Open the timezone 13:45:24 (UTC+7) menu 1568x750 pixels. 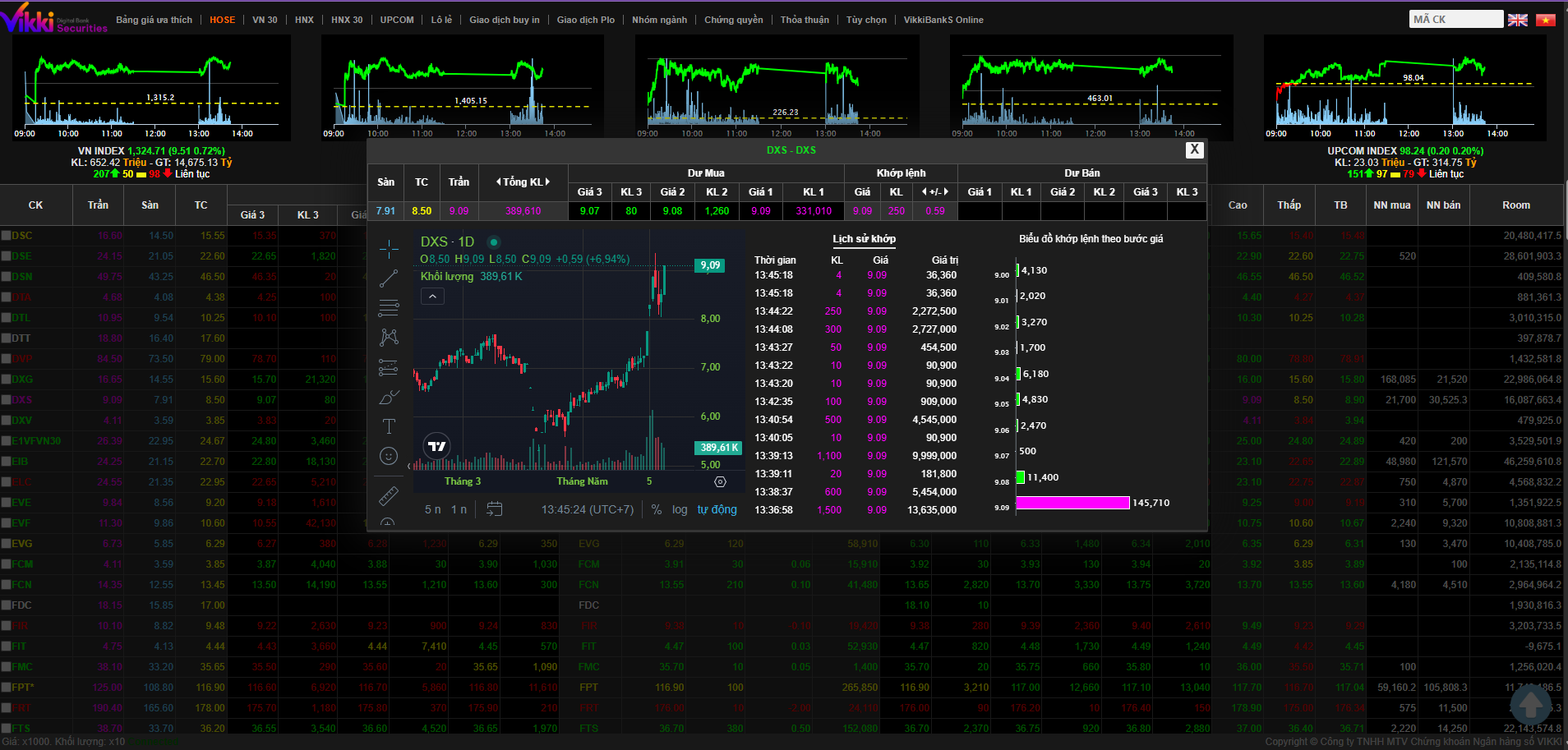click(x=588, y=509)
